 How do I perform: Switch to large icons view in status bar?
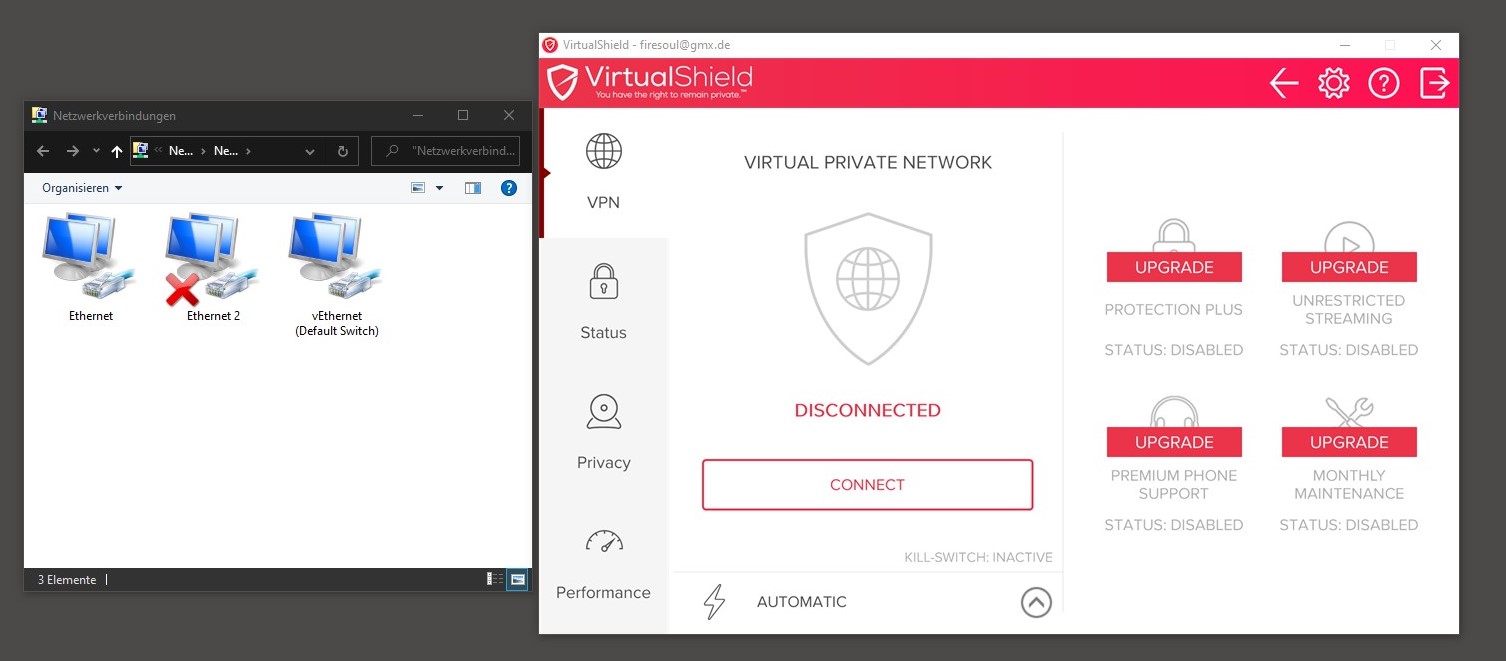coord(517,579)
